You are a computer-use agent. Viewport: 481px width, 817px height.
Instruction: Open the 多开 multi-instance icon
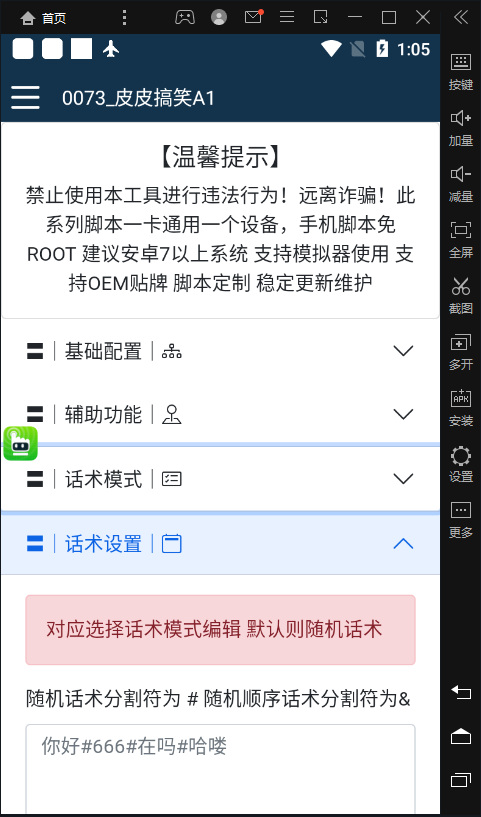[x=461, y=352]
